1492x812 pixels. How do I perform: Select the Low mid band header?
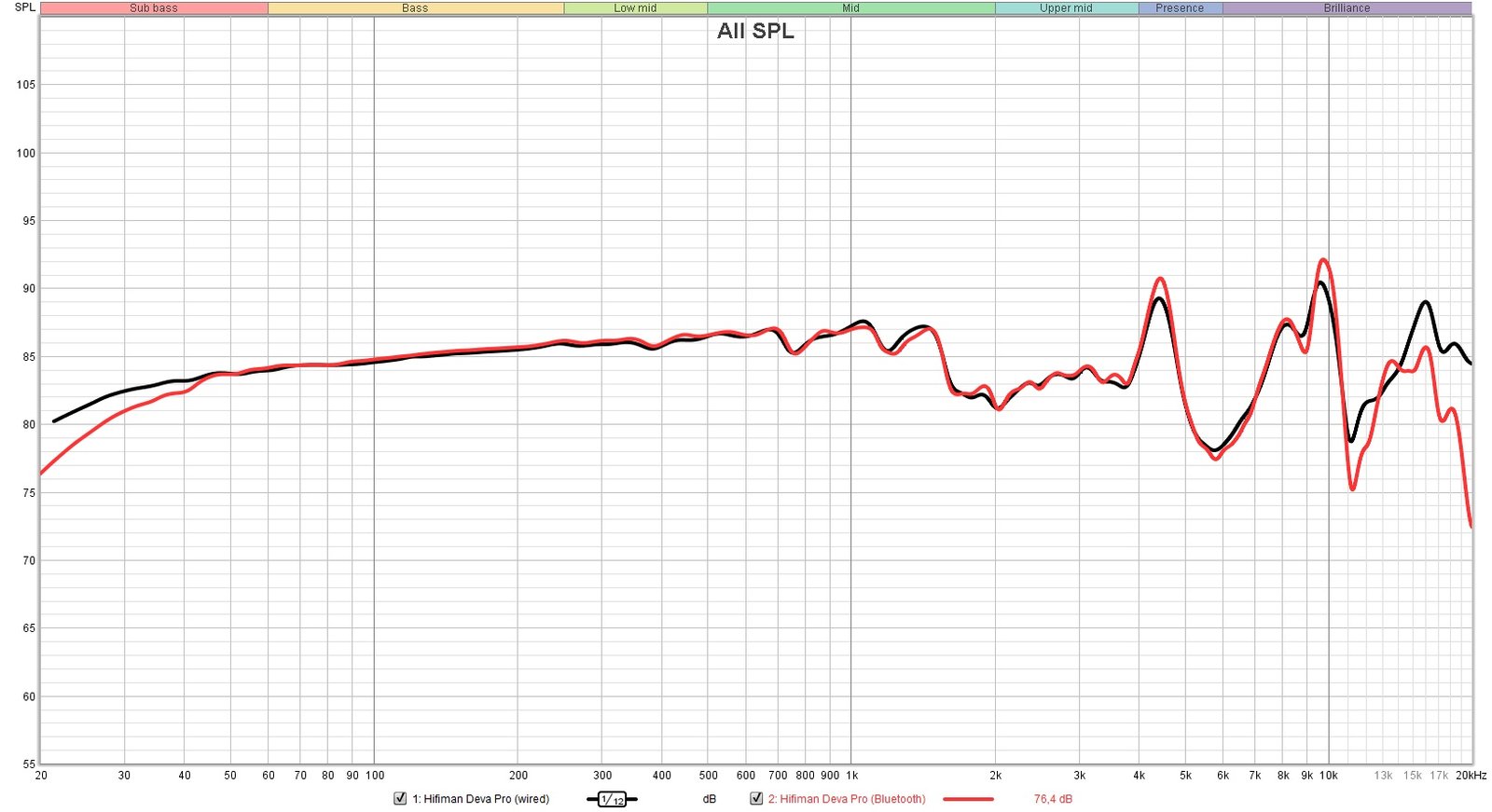point(635,8)
